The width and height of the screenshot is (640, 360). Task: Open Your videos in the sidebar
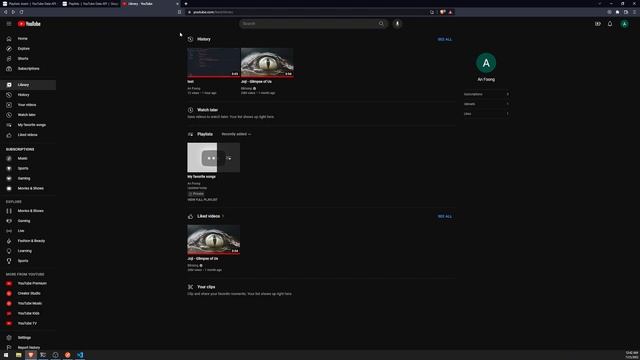point(28,105)
